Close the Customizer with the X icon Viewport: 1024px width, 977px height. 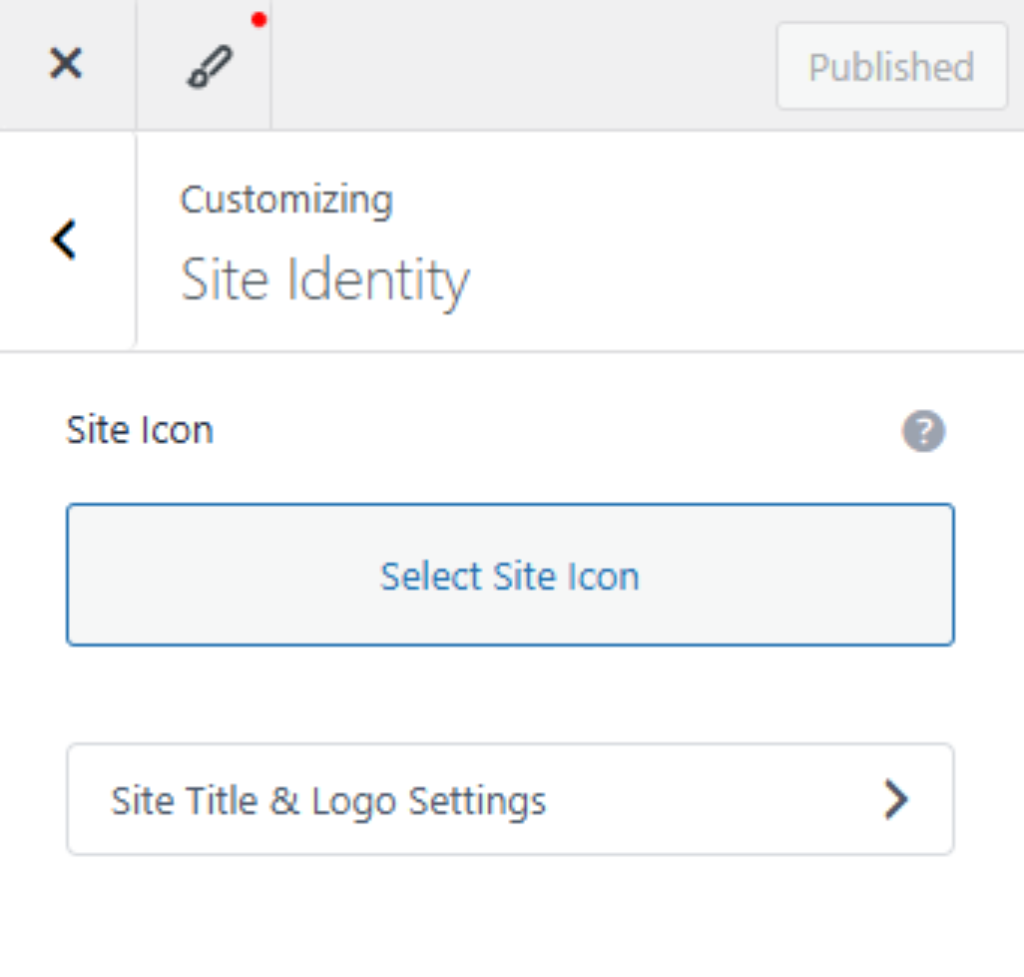[66, 65]
